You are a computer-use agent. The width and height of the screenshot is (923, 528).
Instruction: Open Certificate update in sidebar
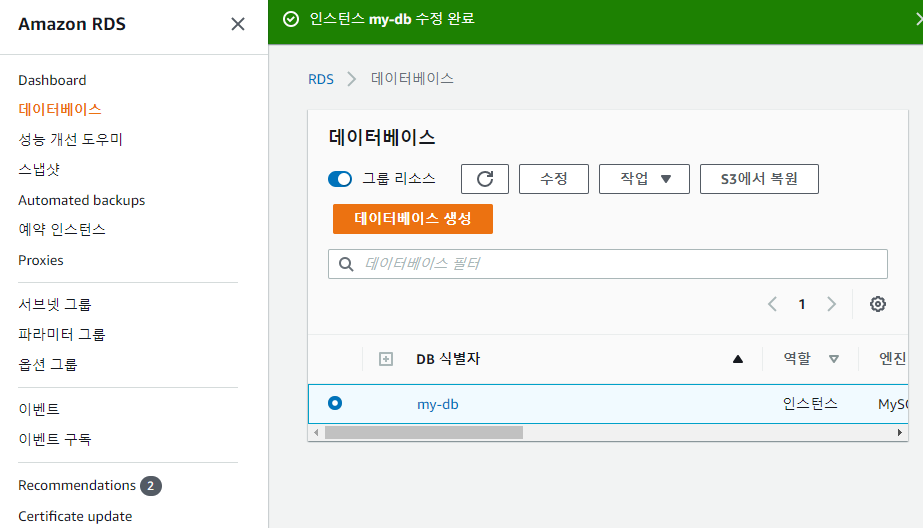(x=75, y=516)
